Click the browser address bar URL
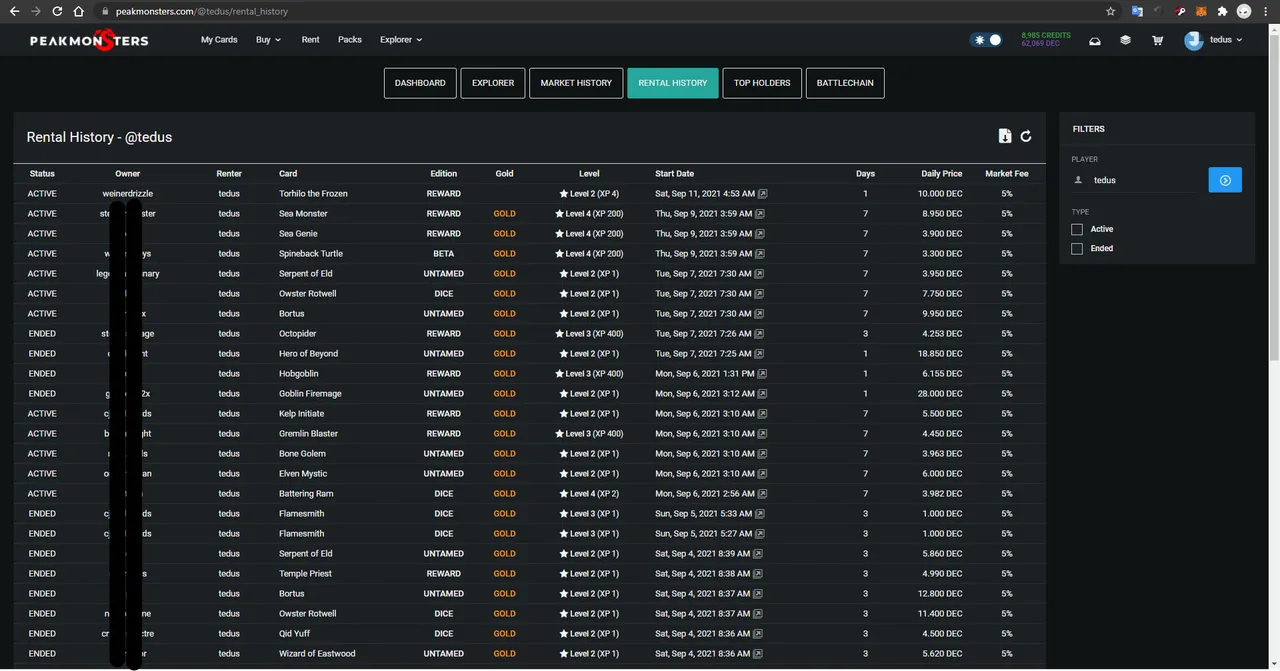The width and height of the screenshot is (1280, 671). (202, 11)
